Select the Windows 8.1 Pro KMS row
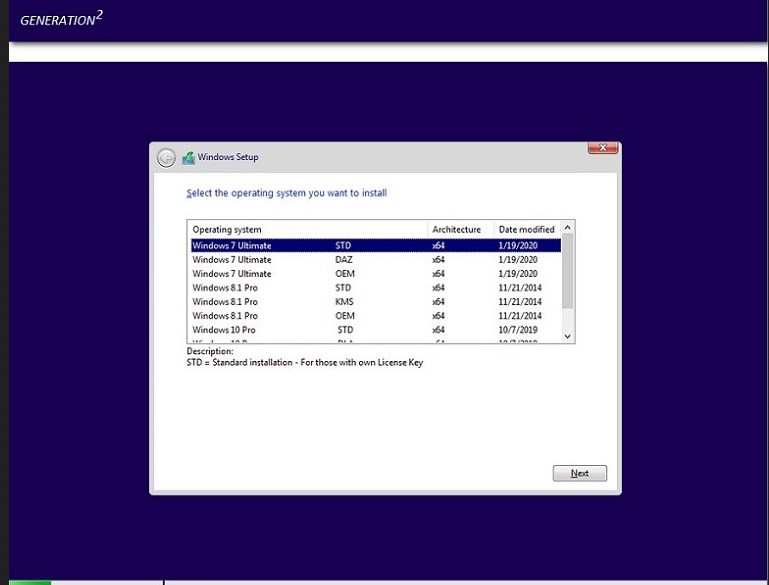Image resolution: width=769 pixels, height=585 pixels. pyautogui.click(x=376, y=302)
